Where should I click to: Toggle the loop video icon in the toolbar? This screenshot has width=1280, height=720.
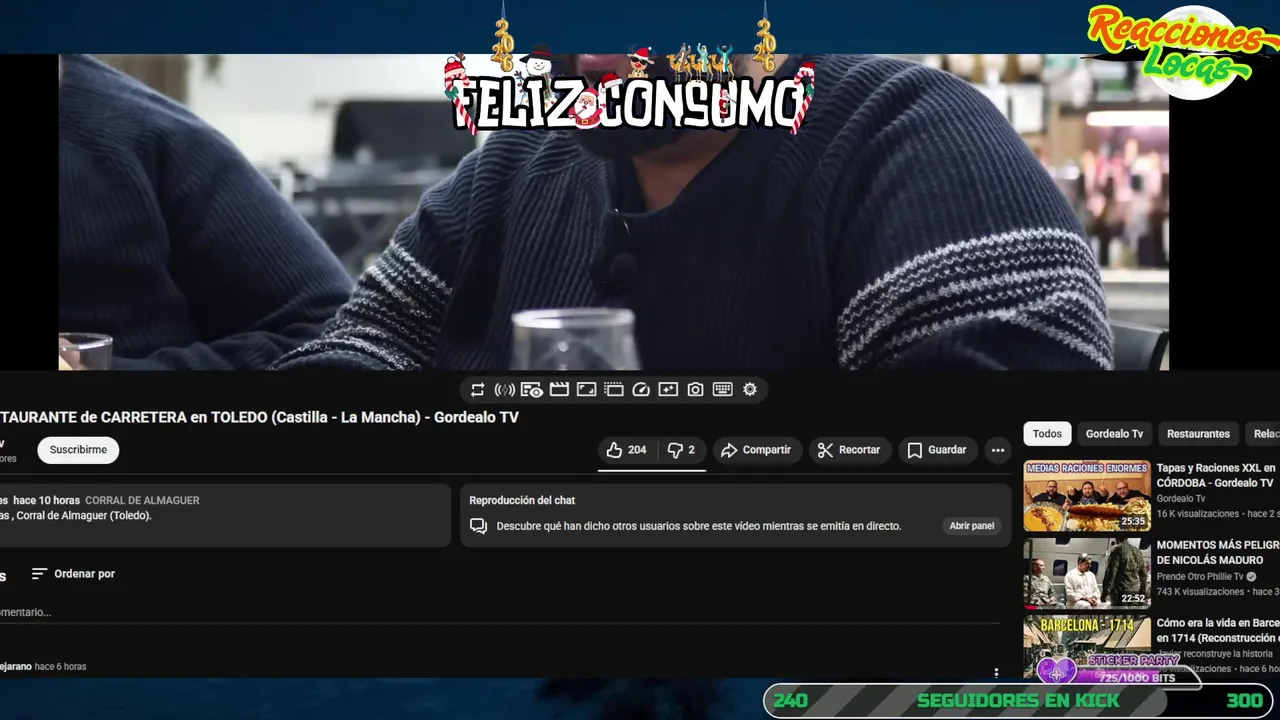477,390
